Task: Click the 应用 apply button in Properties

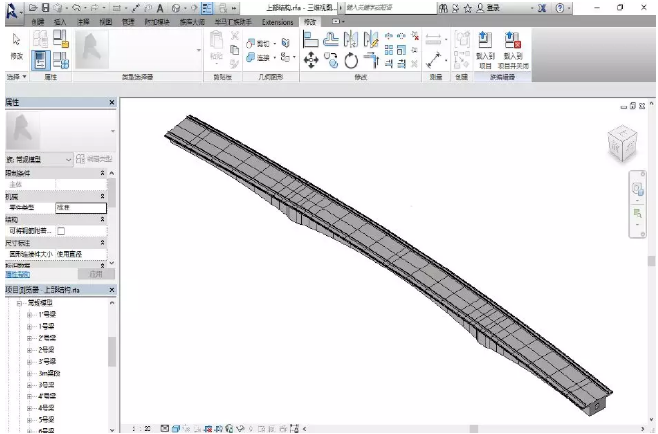Action: point(96,274)
